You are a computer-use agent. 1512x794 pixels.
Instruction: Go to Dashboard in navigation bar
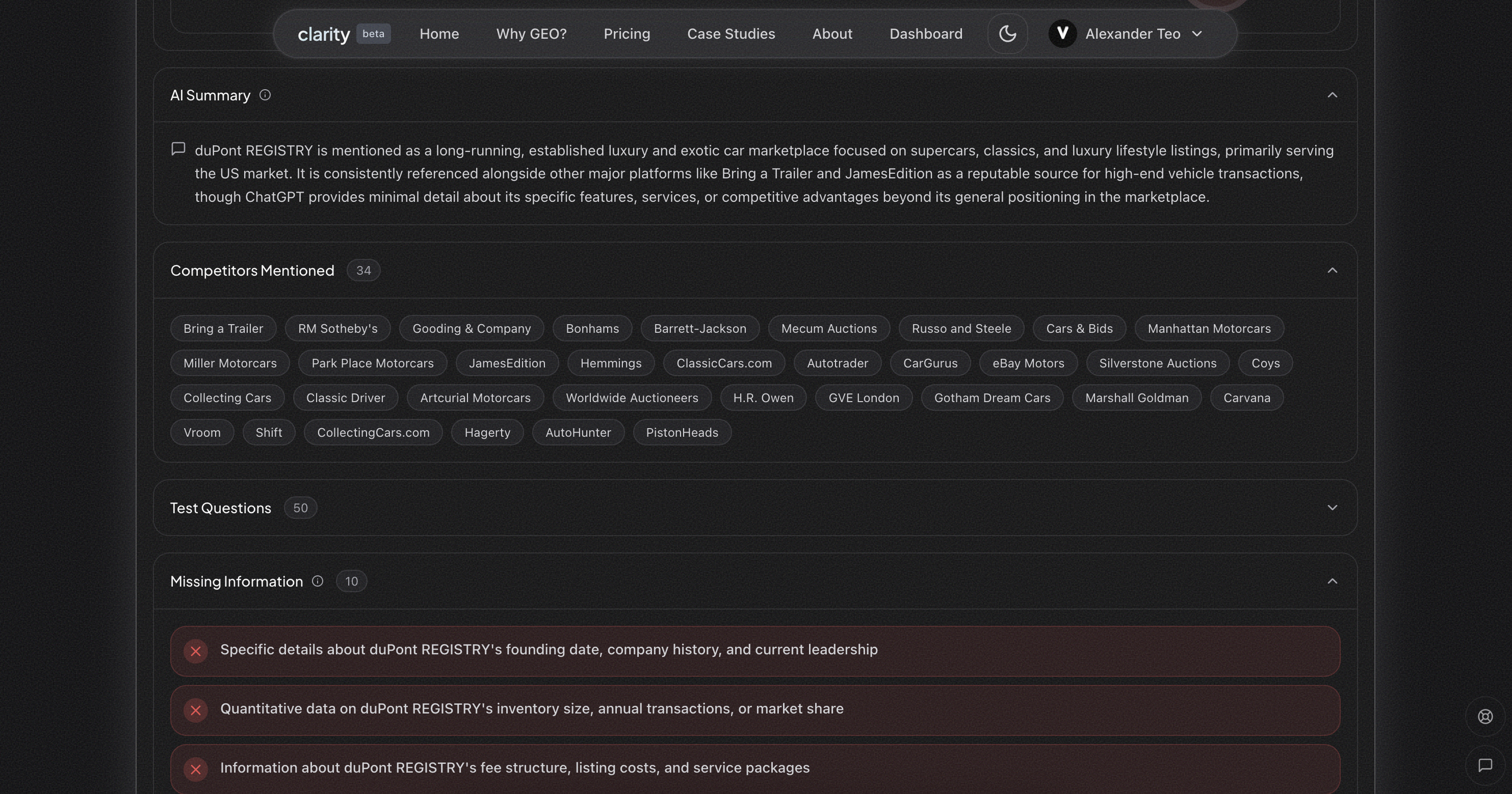click(926, 34)
